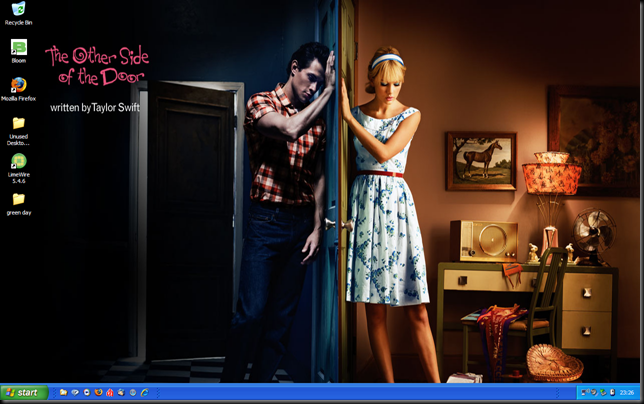Click the tablet pen tray icon
Image resolution: width=644 pixels, height=404 pixels.
pos(594,393)
